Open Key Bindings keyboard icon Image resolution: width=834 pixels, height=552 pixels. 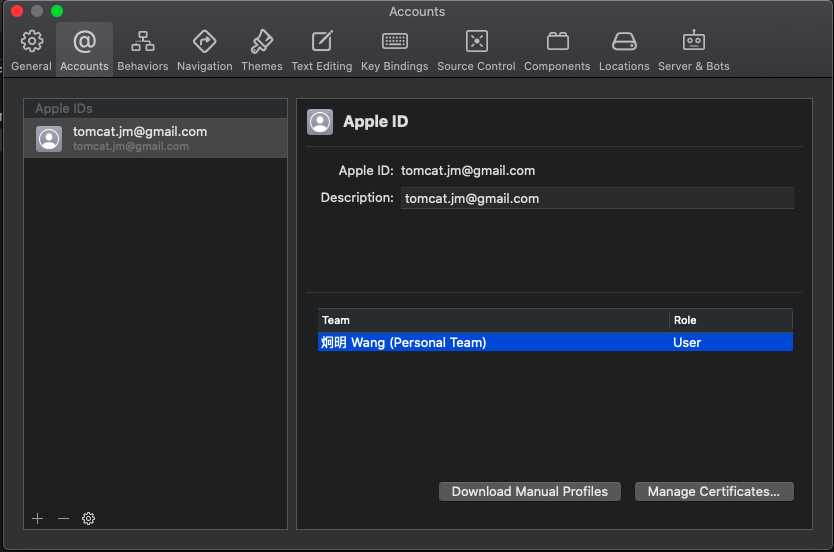[x=395, y=41]
